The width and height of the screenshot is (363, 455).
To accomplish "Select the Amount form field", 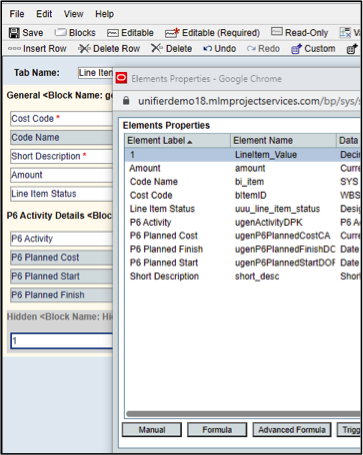I will pyautogui.click(x=61, y=175).
